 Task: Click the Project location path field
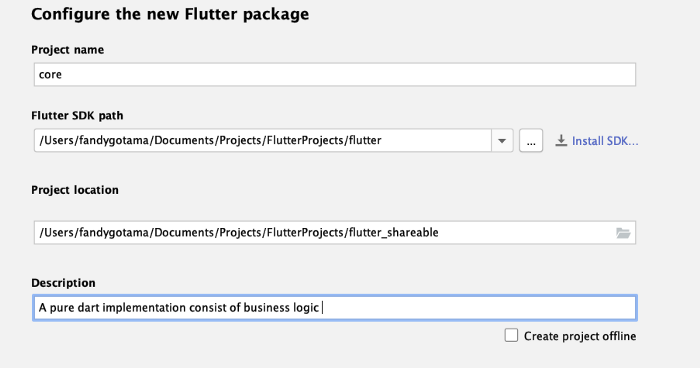tap(335, 232)
